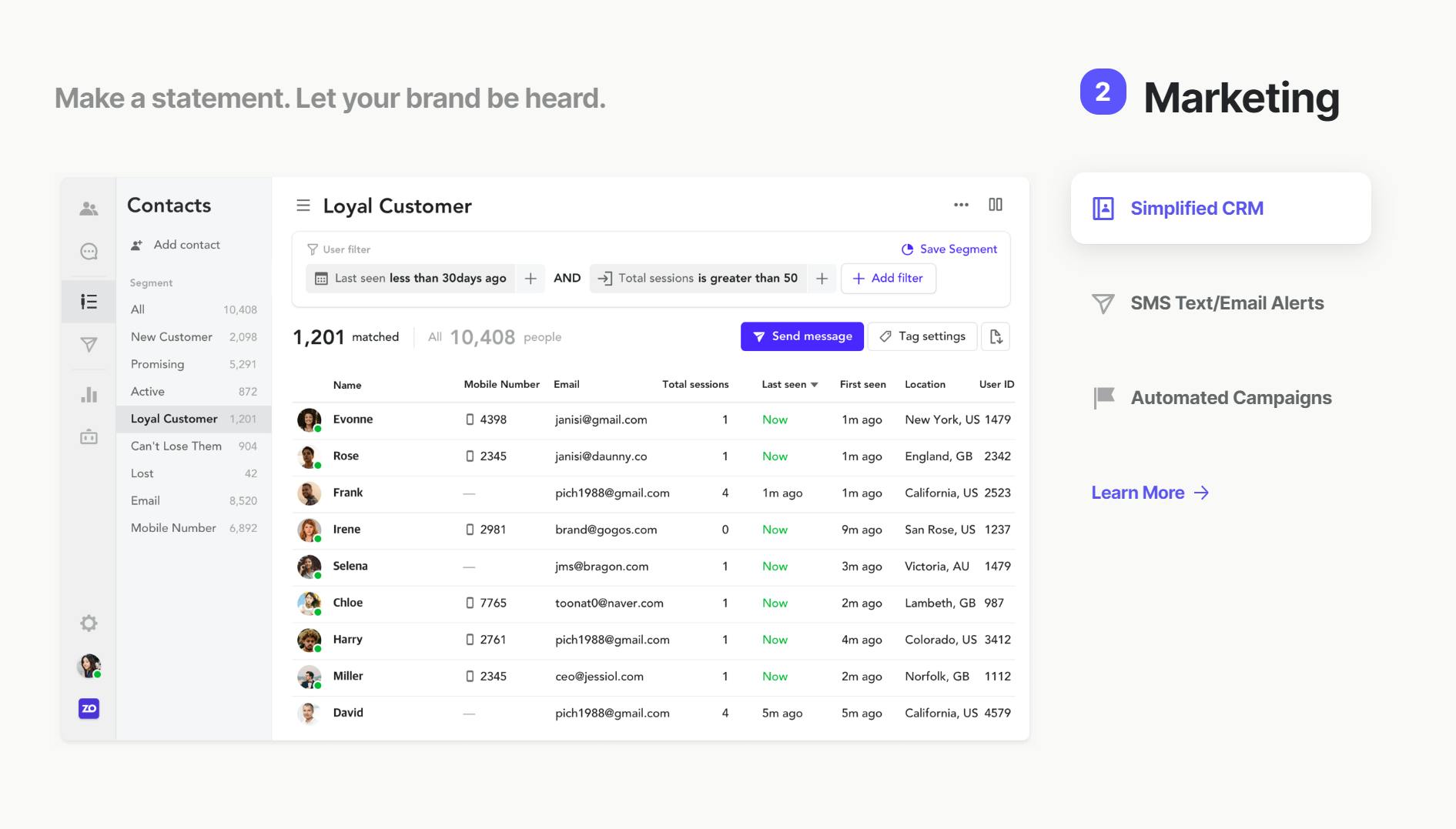Click Evonne's avatar in the contact list
Viewport: 1456px width, 829px height.
309,420
